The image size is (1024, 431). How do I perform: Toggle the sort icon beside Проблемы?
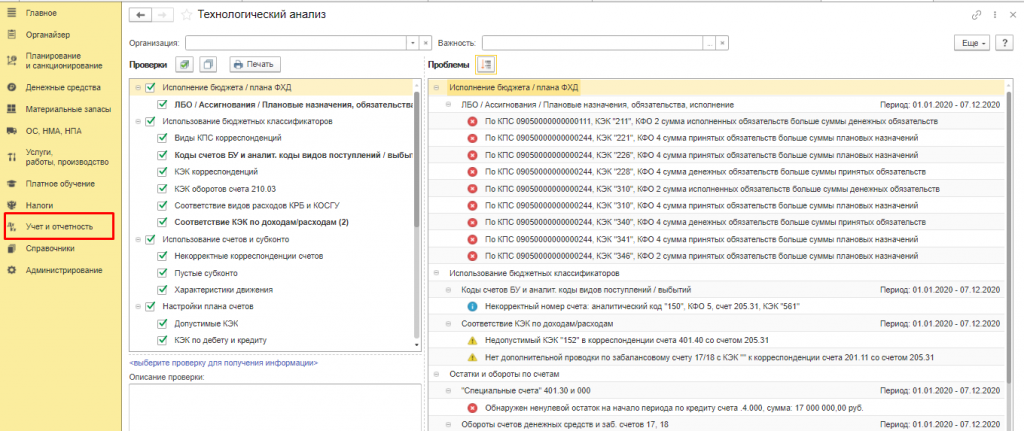(486, 64)
